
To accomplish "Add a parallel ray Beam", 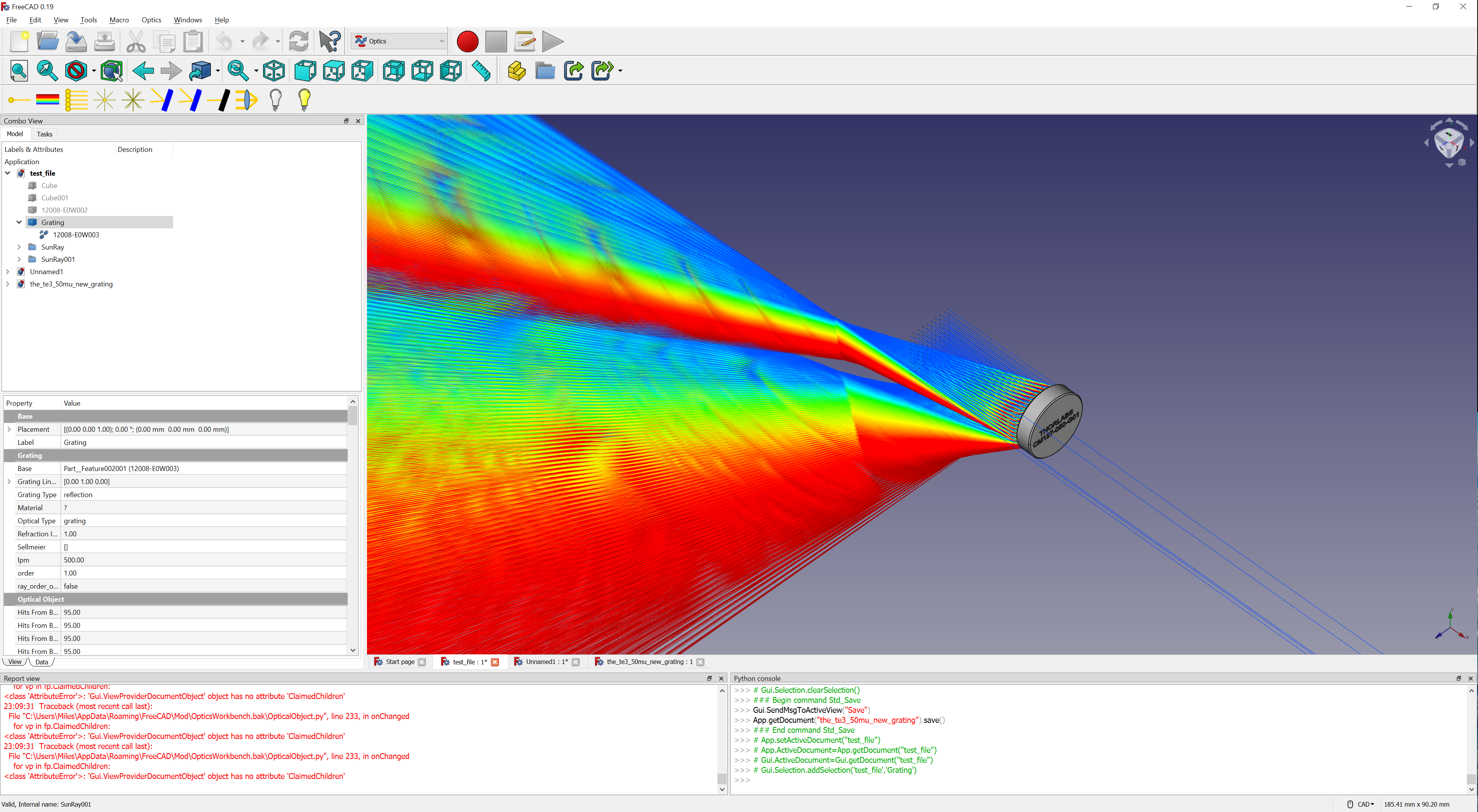I will tap(76, 100).
